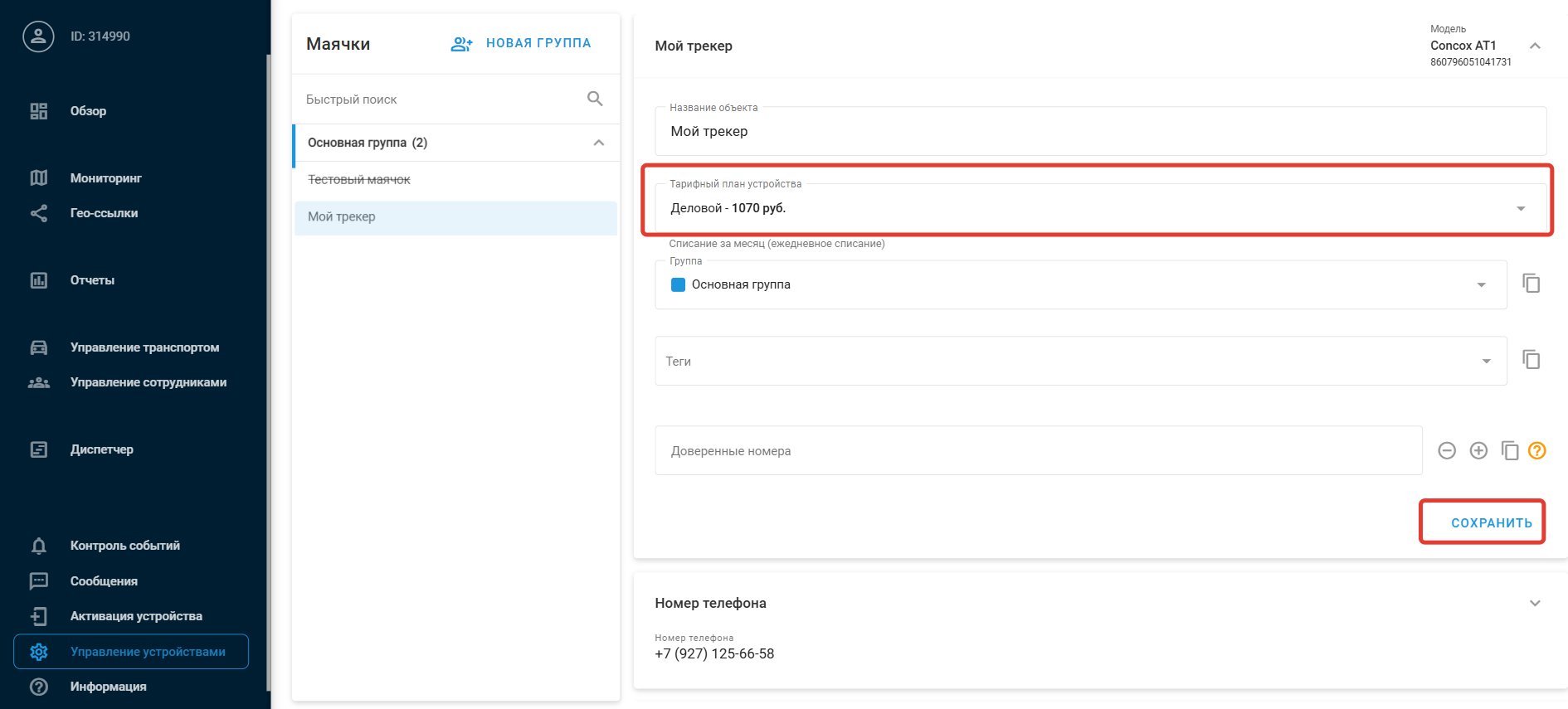The height and width of the screenshot is (709, 1568).
Task: Open the Тарифный план устройства dropdown
Action: point(1521,208)
